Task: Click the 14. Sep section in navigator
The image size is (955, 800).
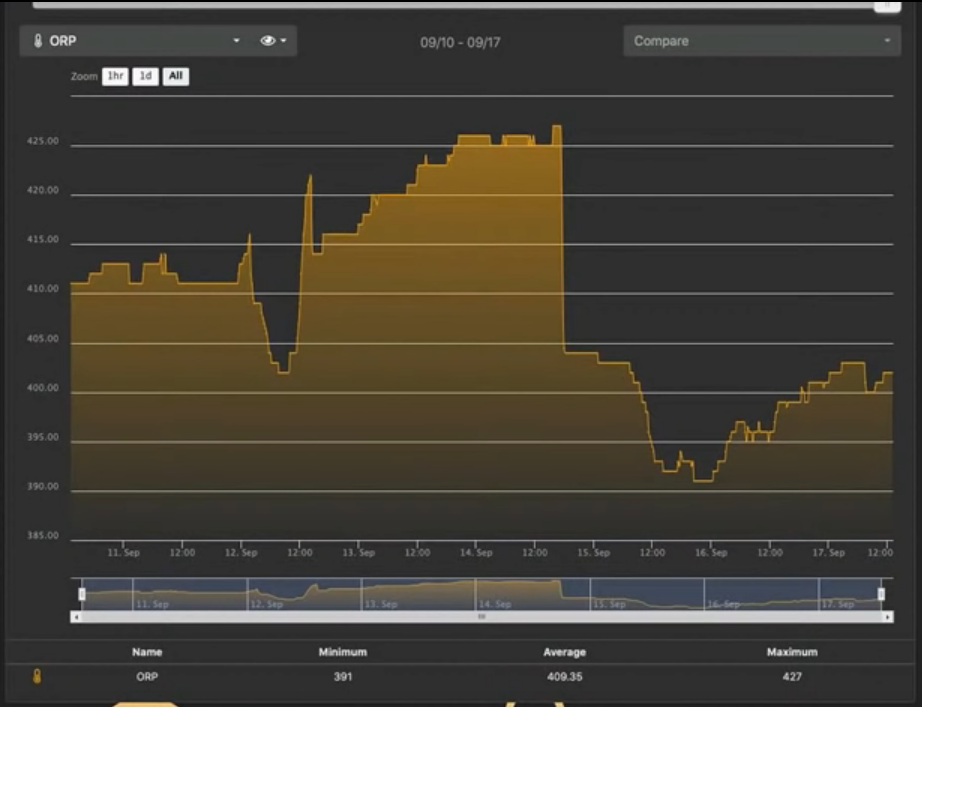Action: point(532,594)
